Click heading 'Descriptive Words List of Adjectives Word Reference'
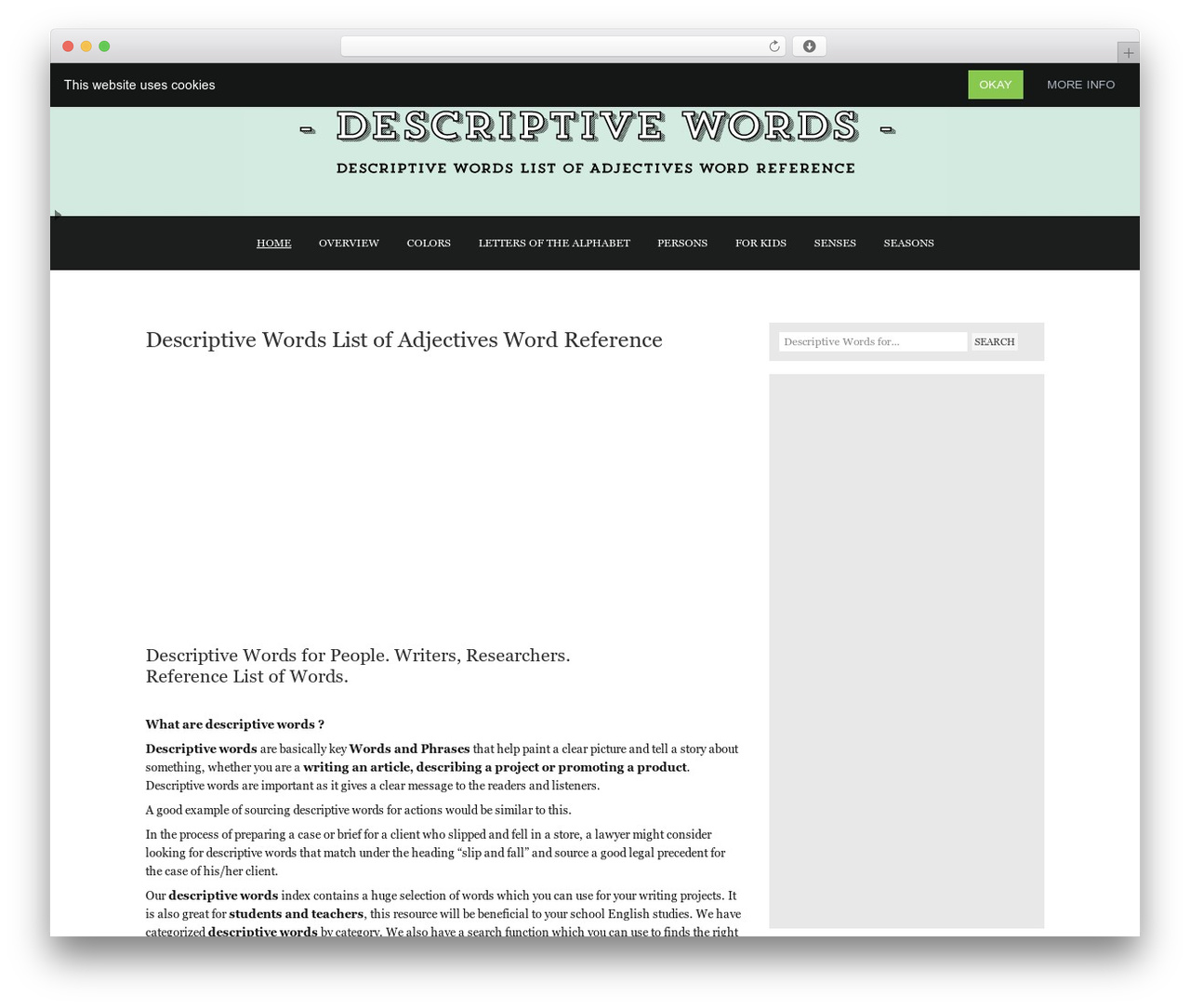Viewport: 1190px width, 1008px height. [403, 340]
